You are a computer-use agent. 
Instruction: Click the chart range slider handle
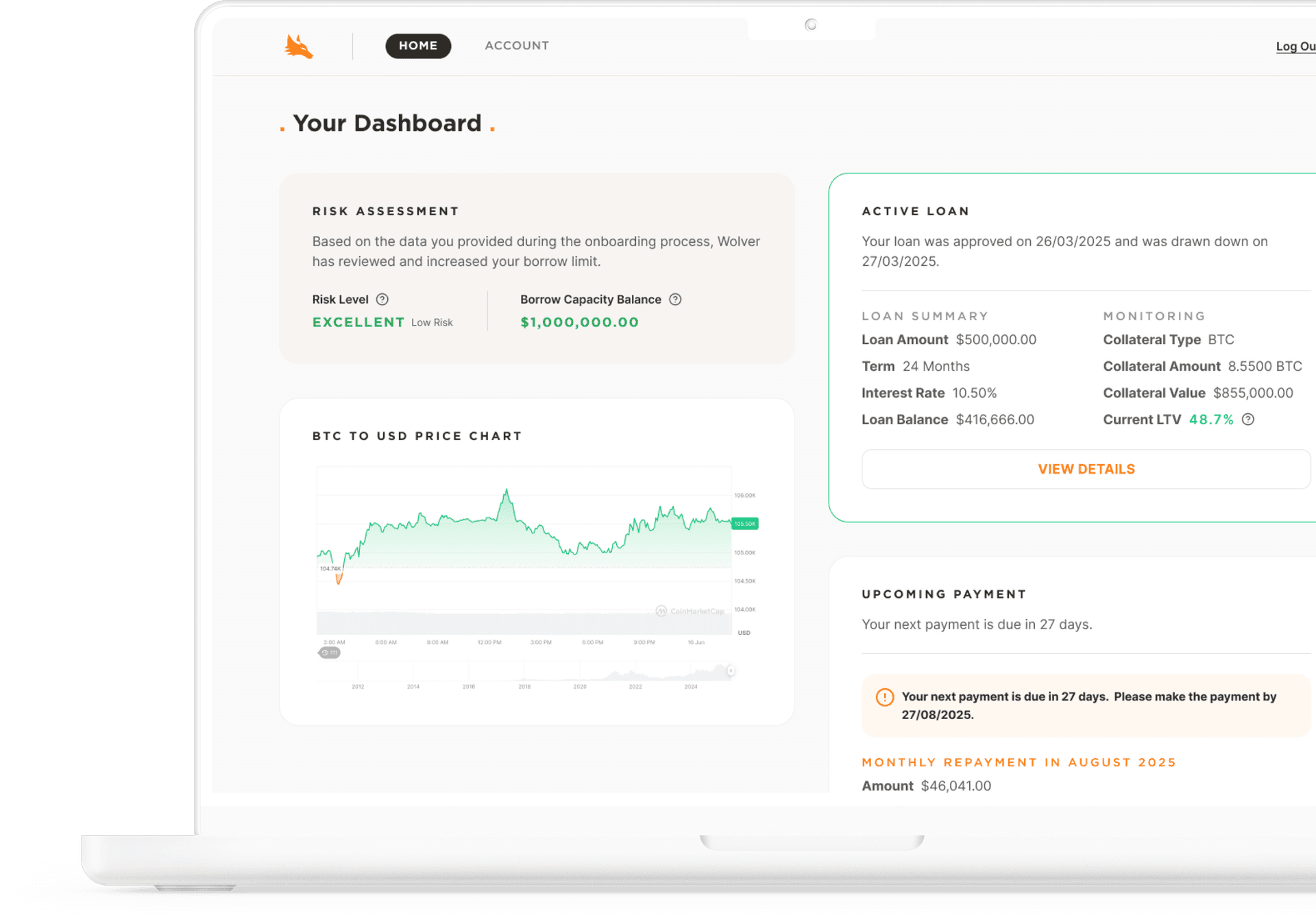pyautogui.click(x=731, y=671)
